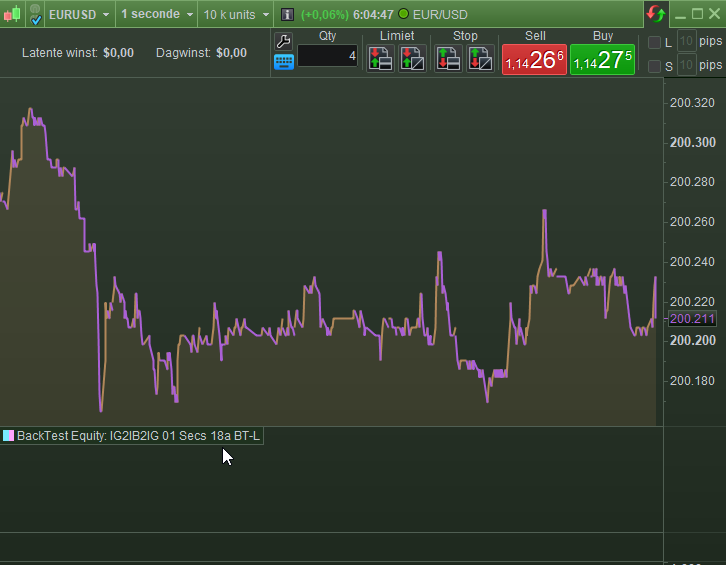Open the 1 seconde timeframe dropdown
The width and height of the screenshot is (726, 565).
click(157, 14)
